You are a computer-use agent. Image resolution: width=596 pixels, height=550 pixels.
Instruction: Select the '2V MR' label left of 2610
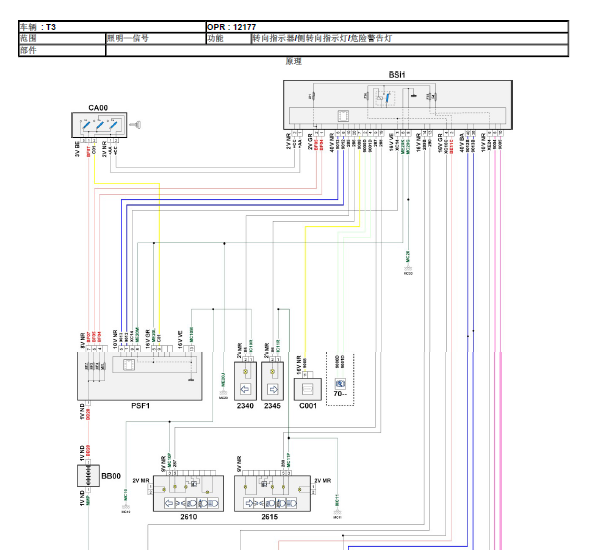(x=141, y=481)
